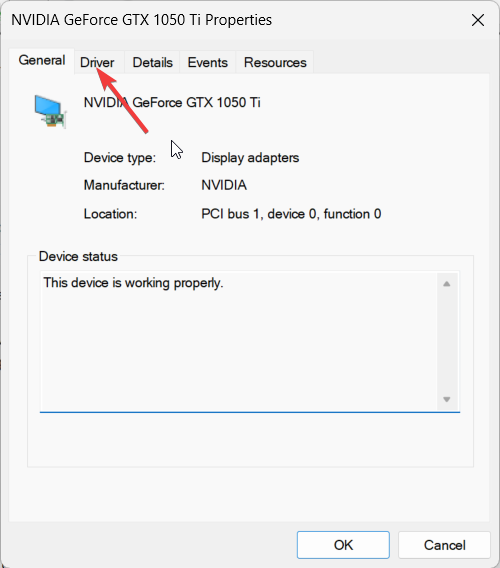500x568 pixels.
Task: Click the Device status scroll up arrow
Action: coord(447,284)
